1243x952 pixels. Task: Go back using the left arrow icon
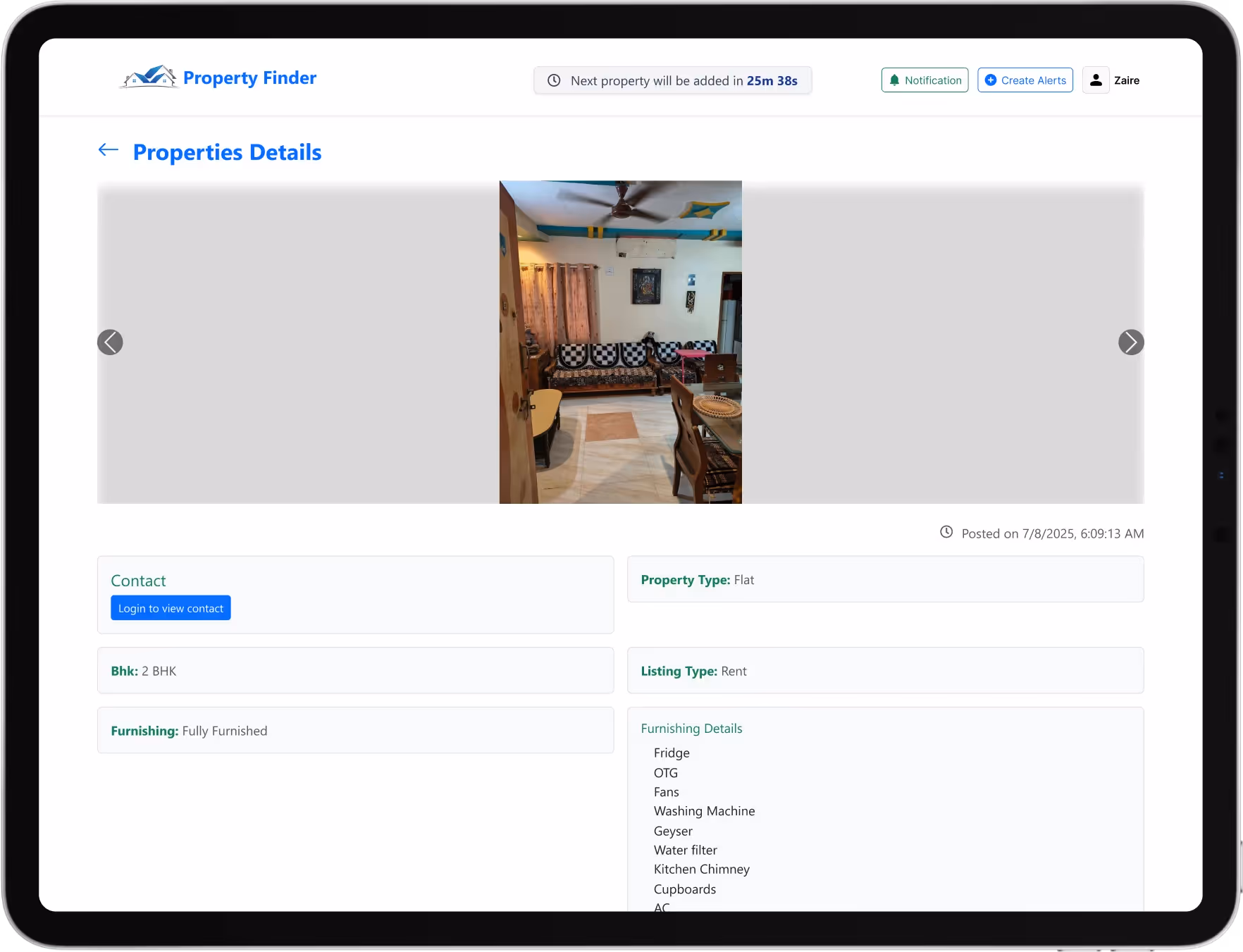[x=109, y=149]
